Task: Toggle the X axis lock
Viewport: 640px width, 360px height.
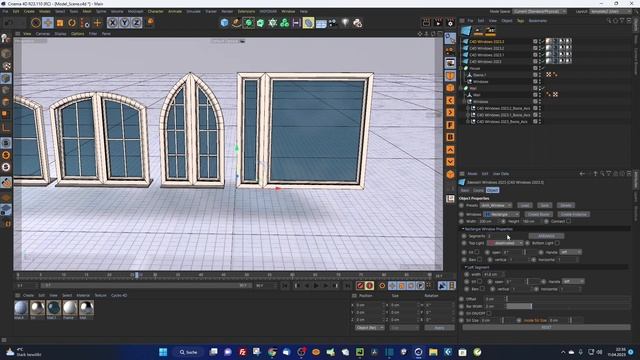Action: pos(113,23)
